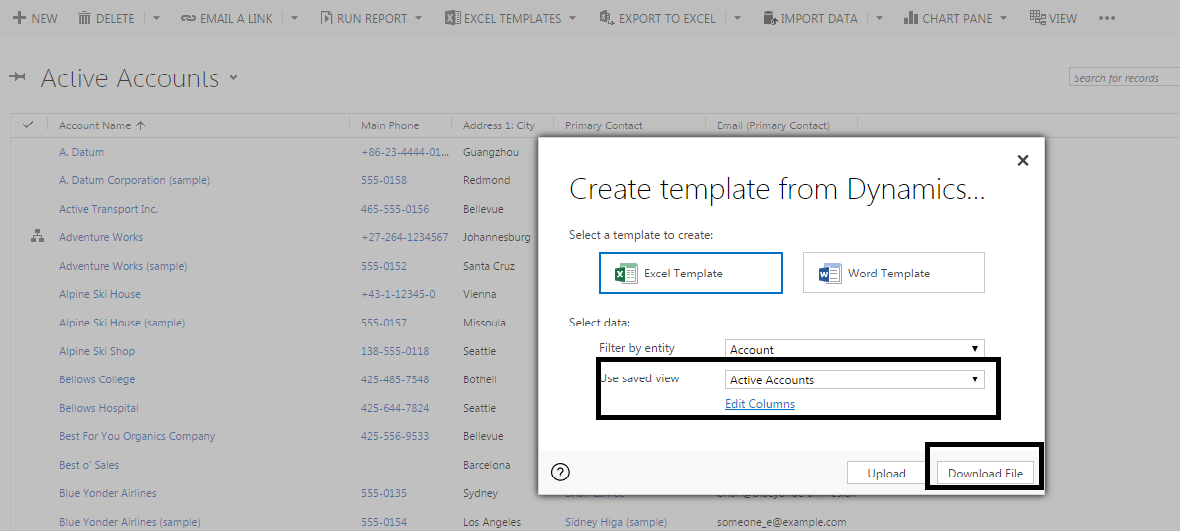Sort by Email (Primary Contact) column

tap(773, 126)
